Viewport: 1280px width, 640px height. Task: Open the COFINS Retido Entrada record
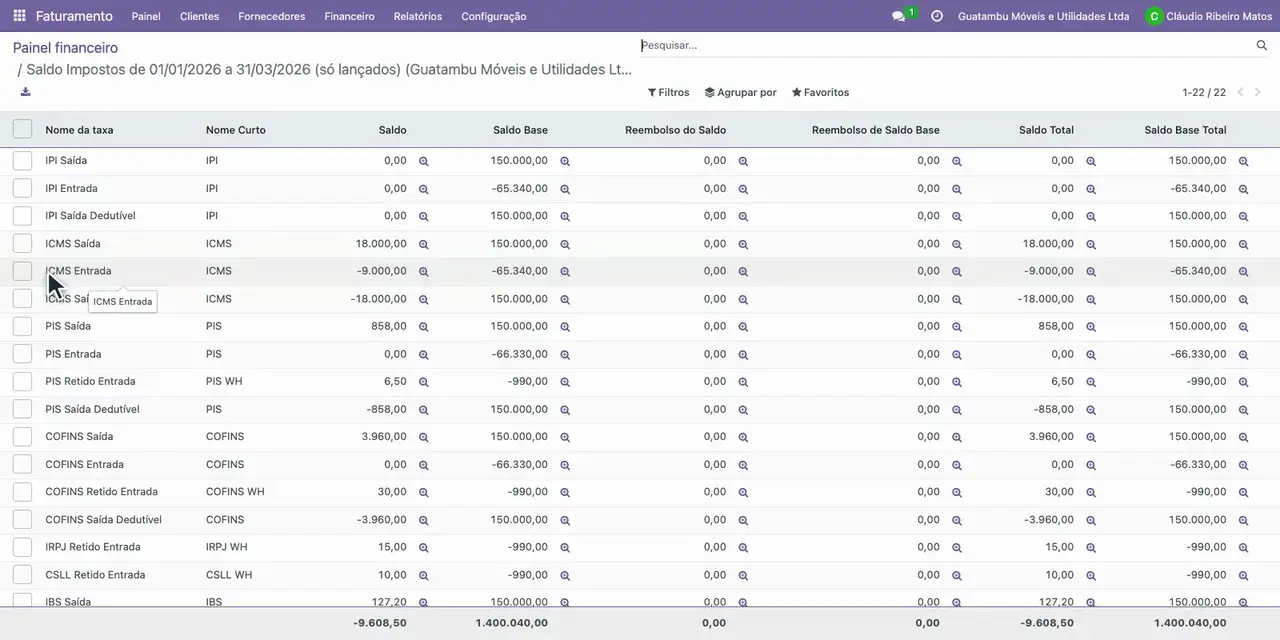(101, 491)
